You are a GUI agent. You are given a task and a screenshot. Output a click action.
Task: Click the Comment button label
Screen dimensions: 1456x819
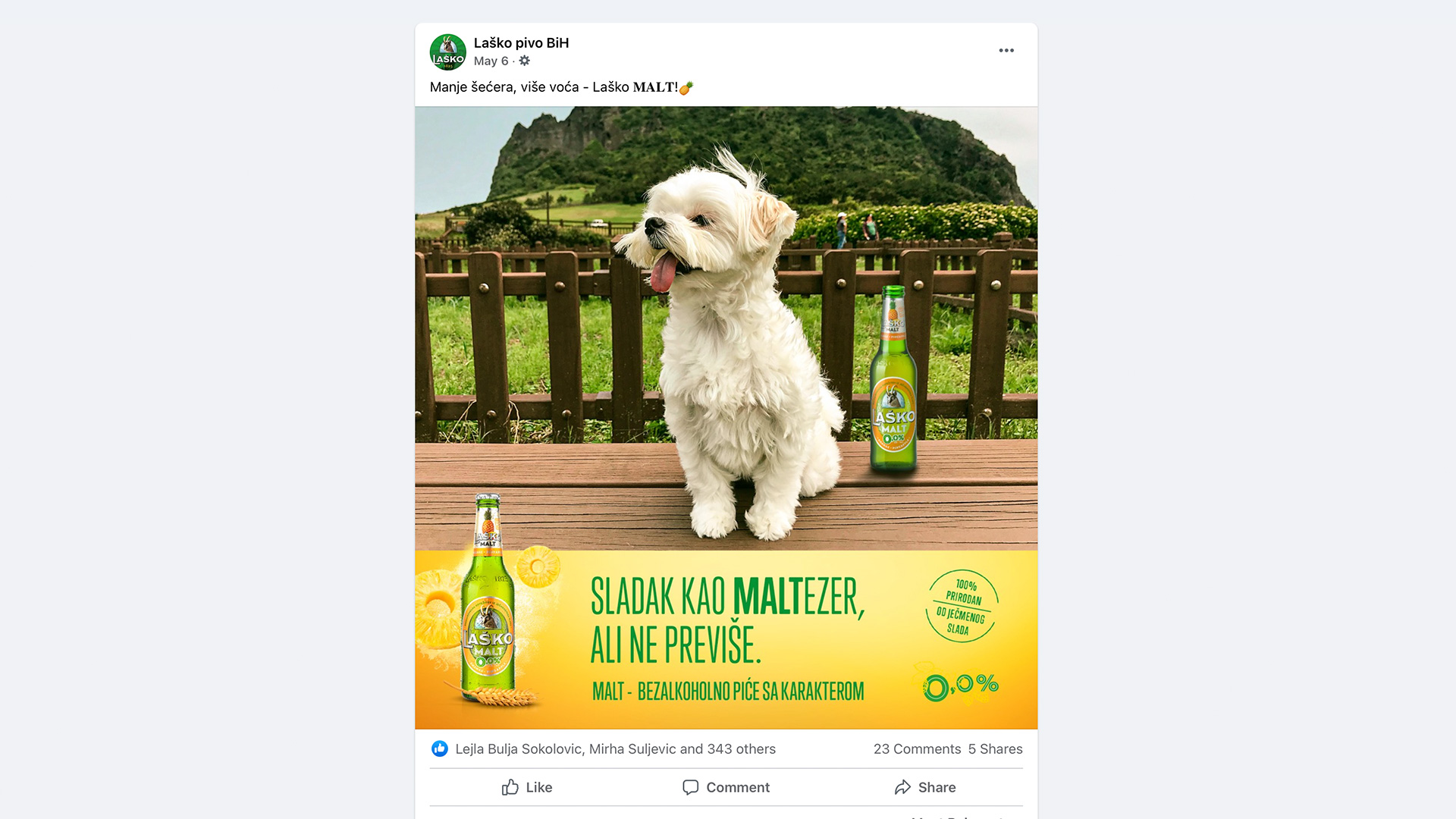738,787
